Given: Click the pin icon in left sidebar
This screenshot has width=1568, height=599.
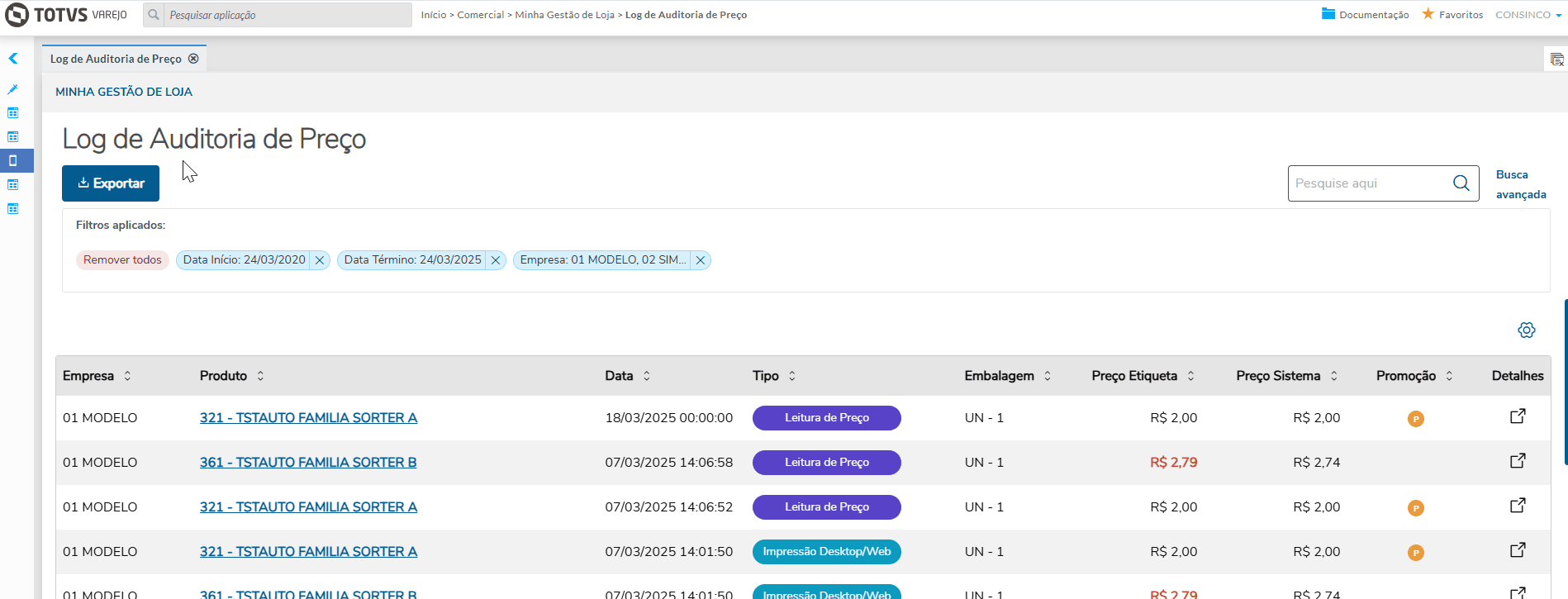Looking at the screenshot, I should 13,89.
